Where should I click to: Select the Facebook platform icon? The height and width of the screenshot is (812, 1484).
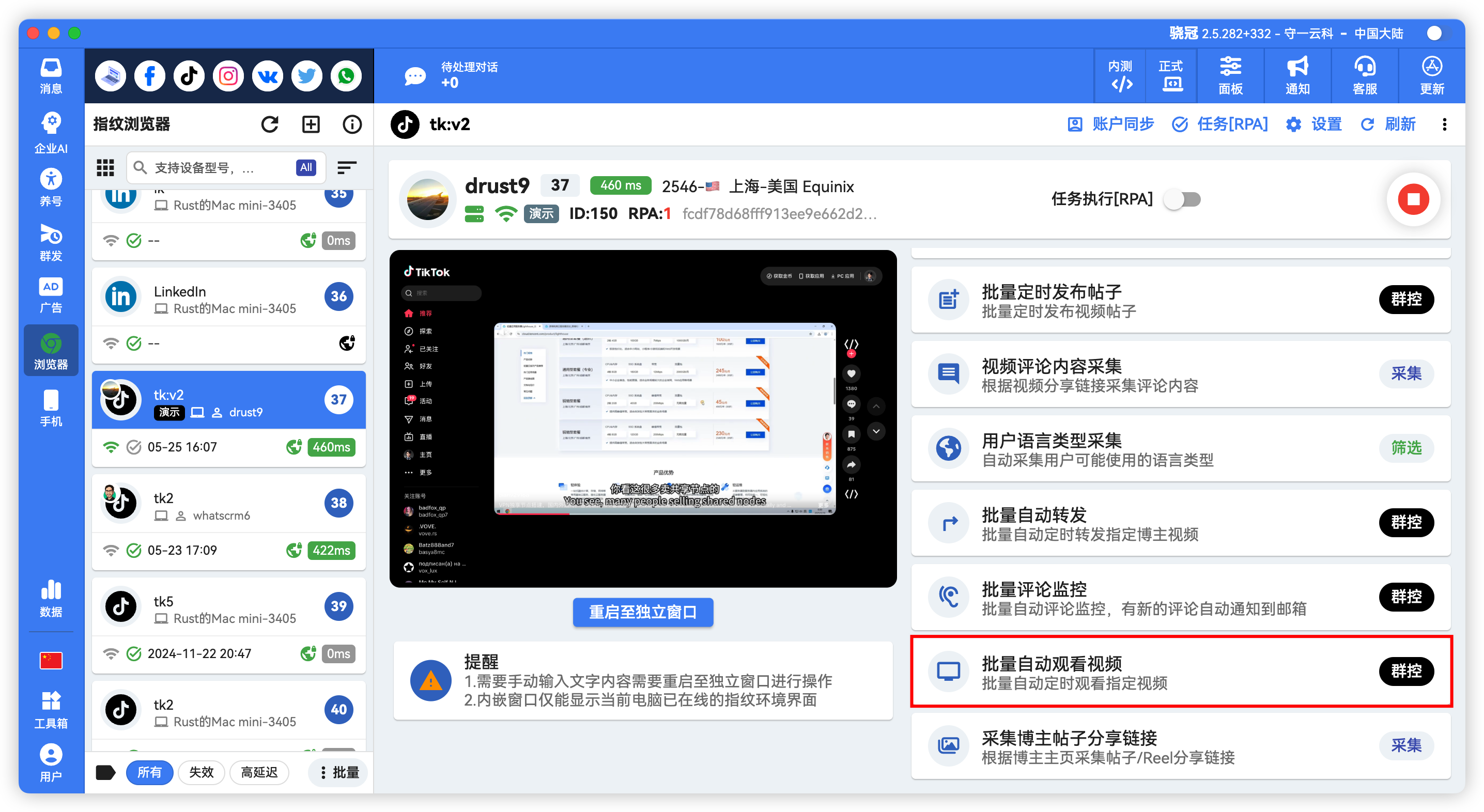click(x=149, y=75)
